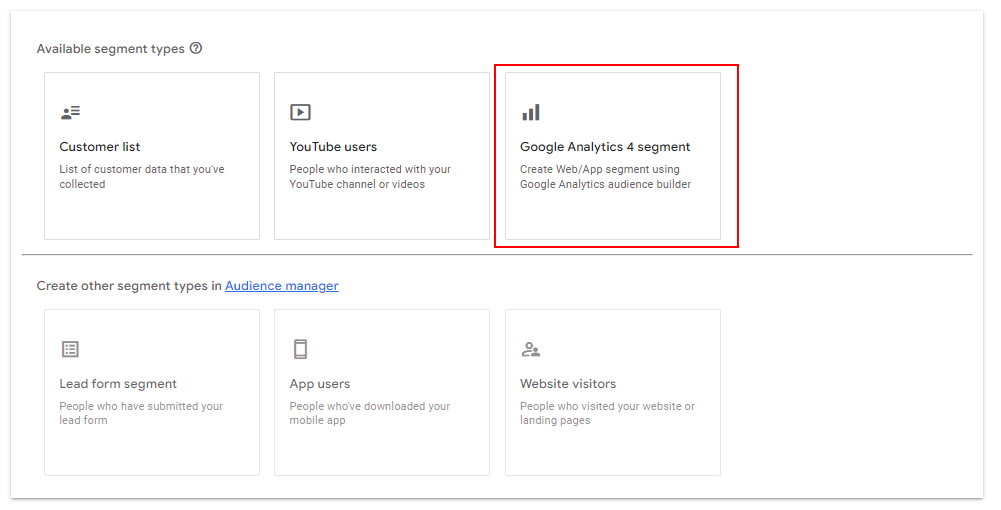Click 'Create other segment types in' text

tap(129, 286)
